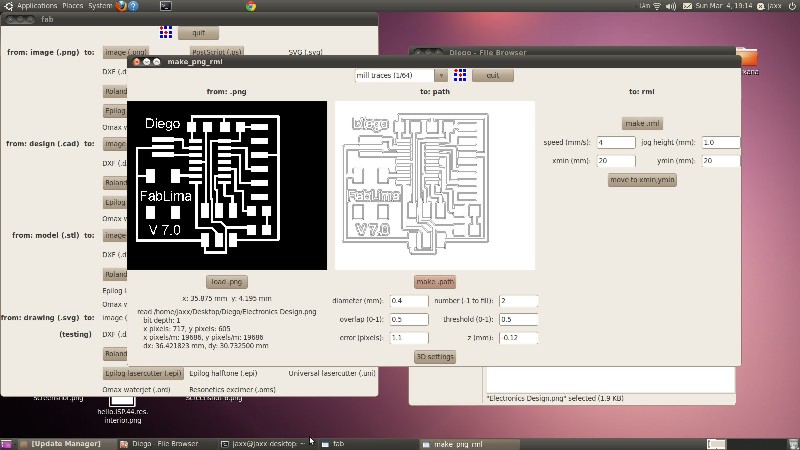The width and height of the screenshot is (800, 450).
Task: Launch the terminal from top panel
Action: [x=165, y=6]
